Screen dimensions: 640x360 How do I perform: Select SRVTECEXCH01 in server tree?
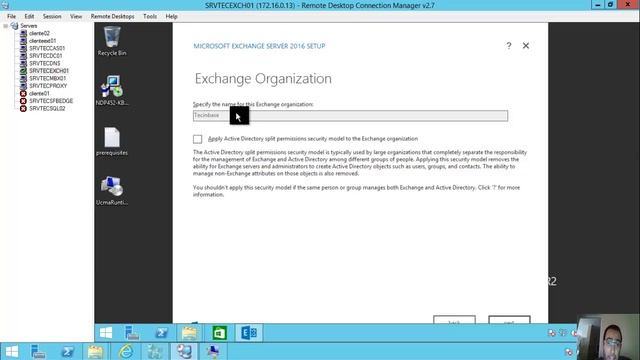pos(49,71)
